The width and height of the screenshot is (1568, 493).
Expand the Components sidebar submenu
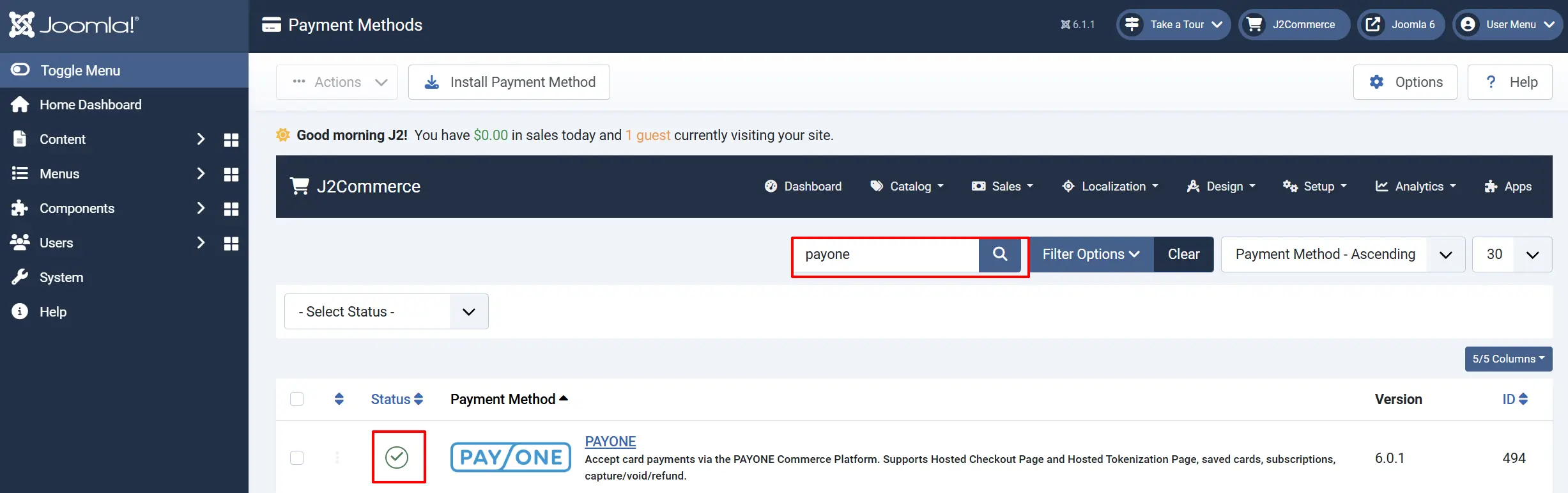[201, 208]
